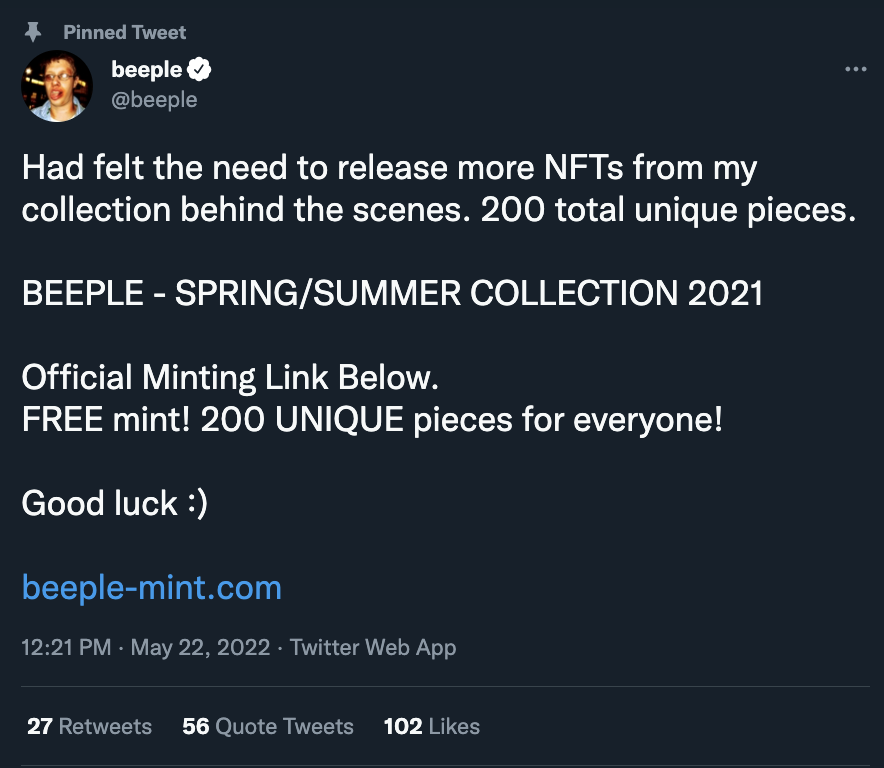Click the 'Official Minting Link Below' text
Viewport: 884px width, 768px height.
click(230, 377)
